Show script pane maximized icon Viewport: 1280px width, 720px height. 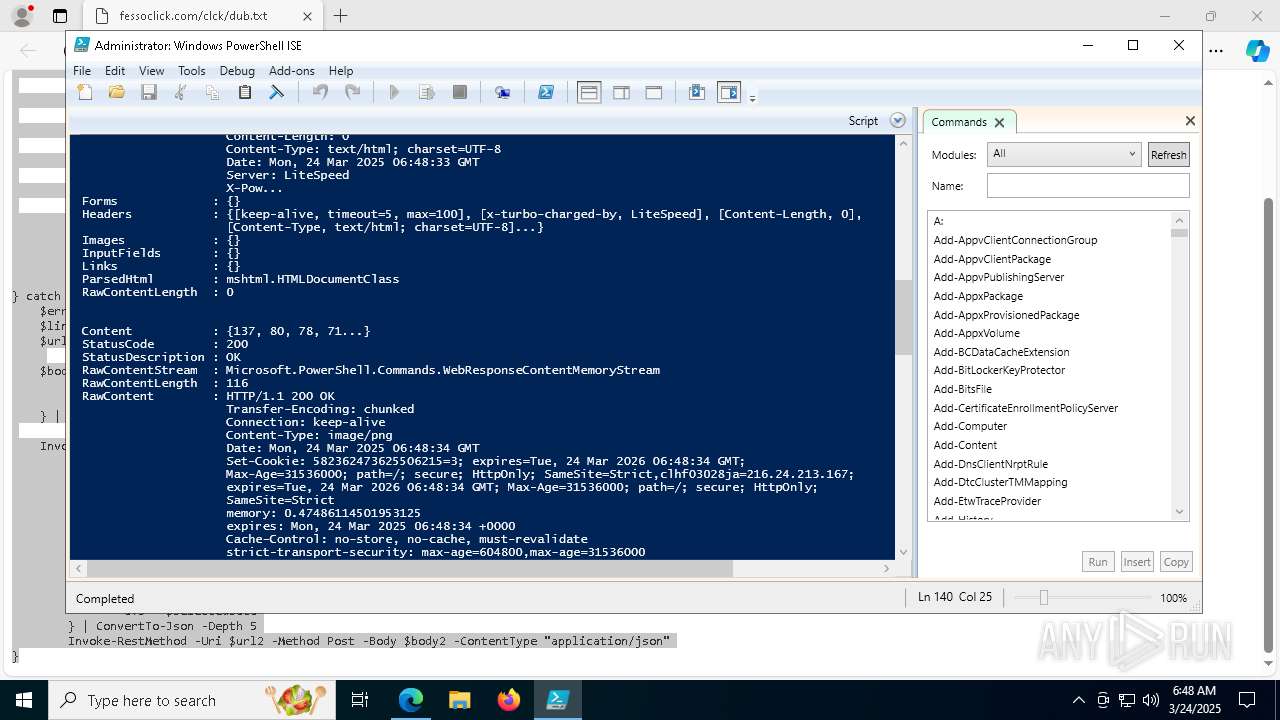click(653, 92)
